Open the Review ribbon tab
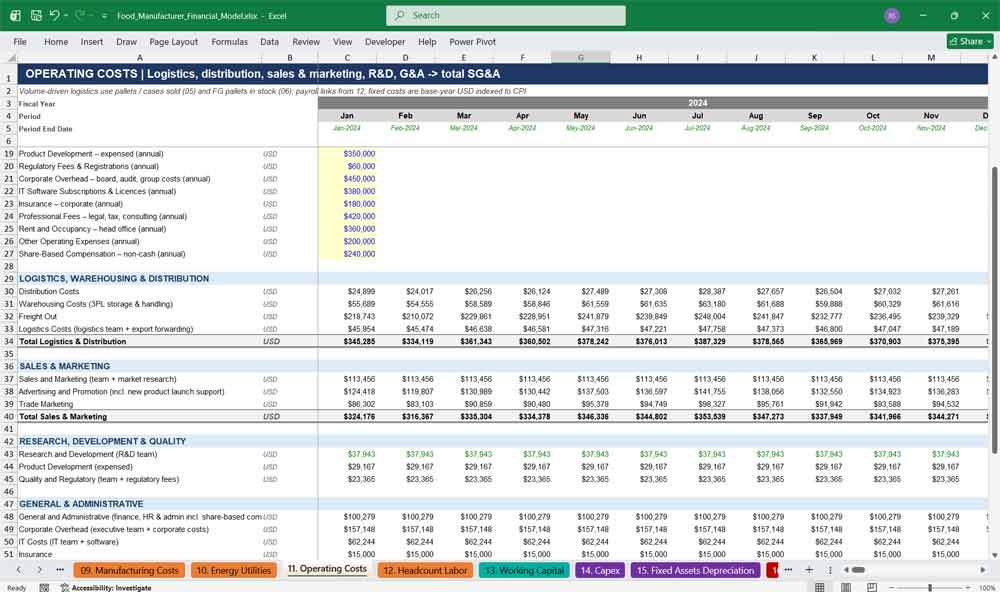 point(306,41)
